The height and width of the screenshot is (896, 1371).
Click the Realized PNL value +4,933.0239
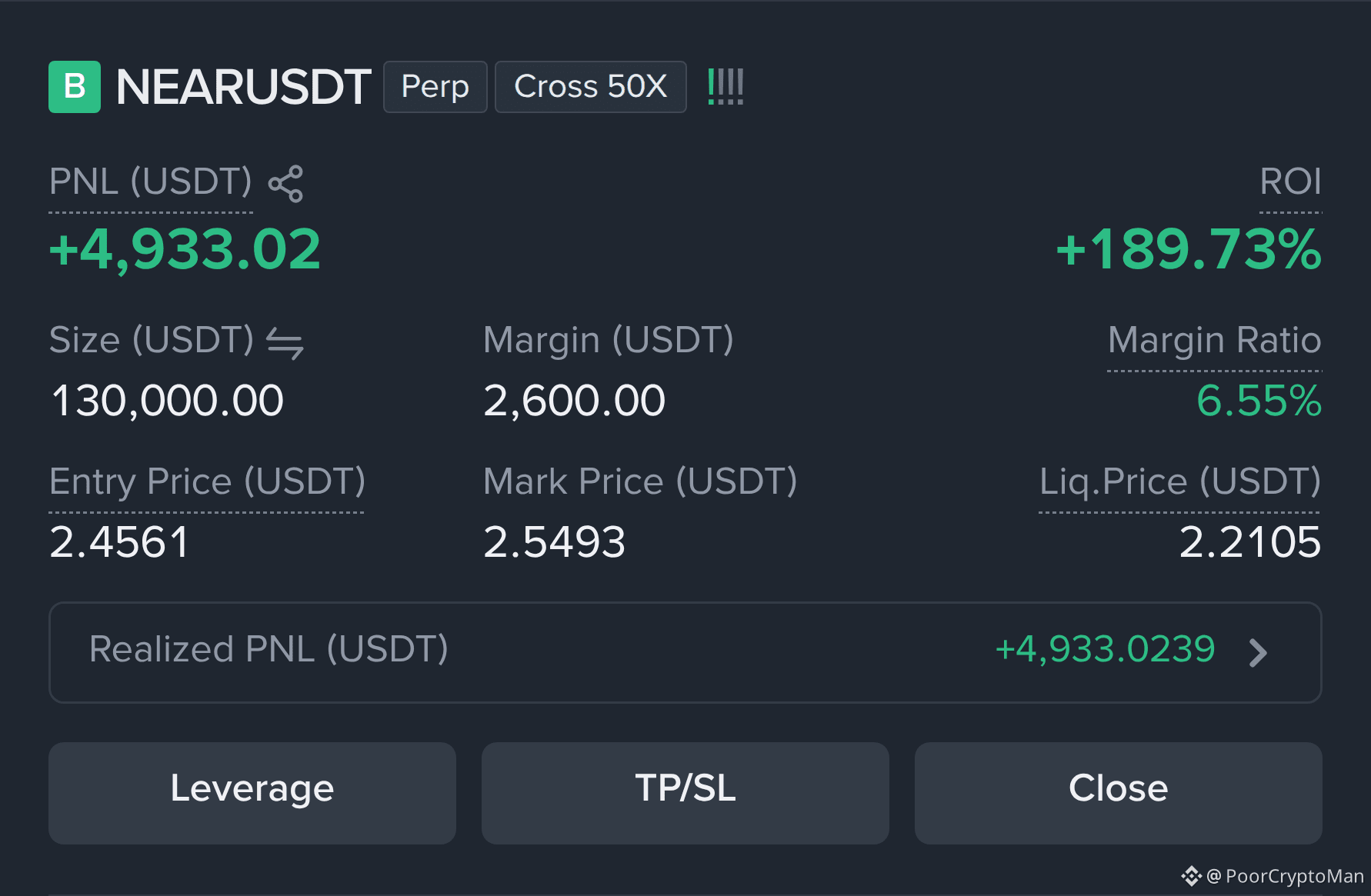click(x=1105, y=649)
